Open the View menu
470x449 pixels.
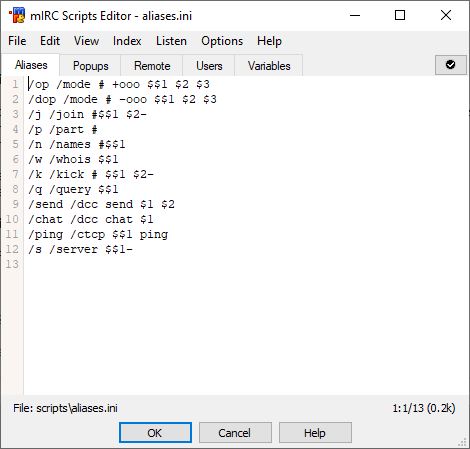point(86,41)
